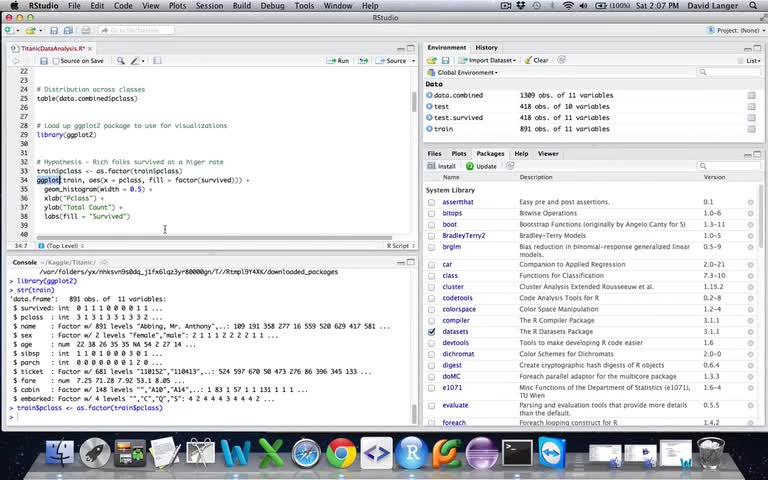Viewport: 768px width, 480px height.
Task: Open the R Script file type dropdown
Action: [x=401, y=246]
